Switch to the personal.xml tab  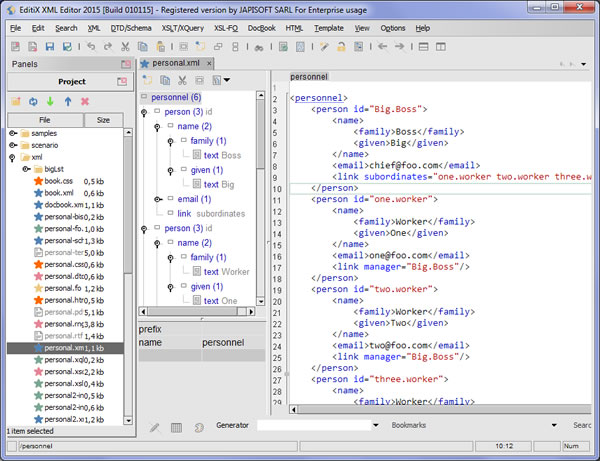coord(176,63)
